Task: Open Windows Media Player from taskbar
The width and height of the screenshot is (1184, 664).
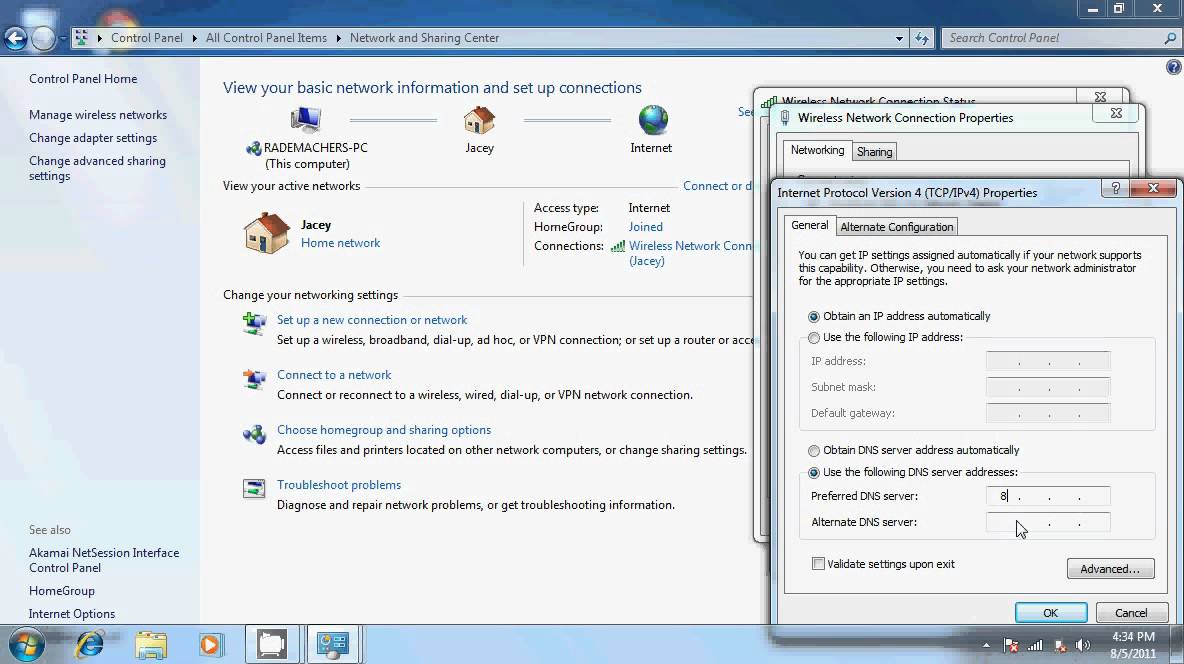Action: pos(210,644)
